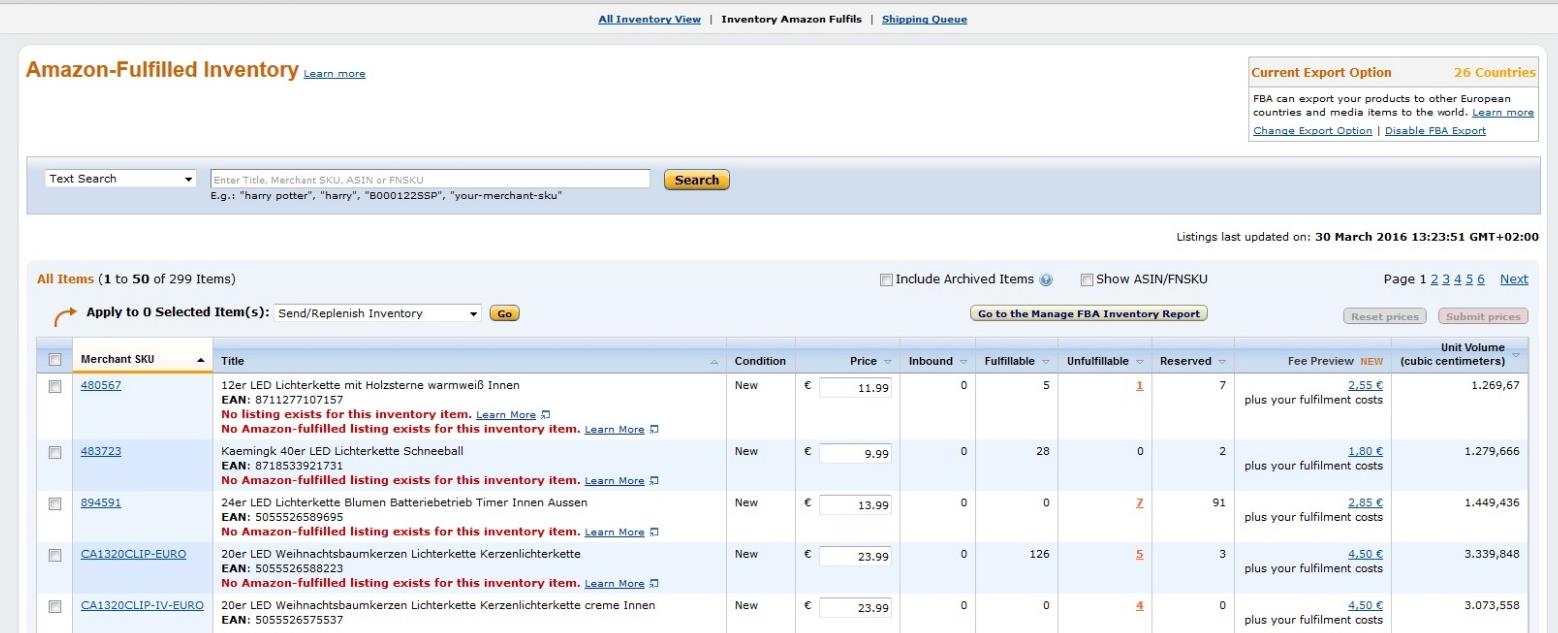Click the Search button
The width and height of the screenshot is (1558, 633).
(x=697, y=180)
